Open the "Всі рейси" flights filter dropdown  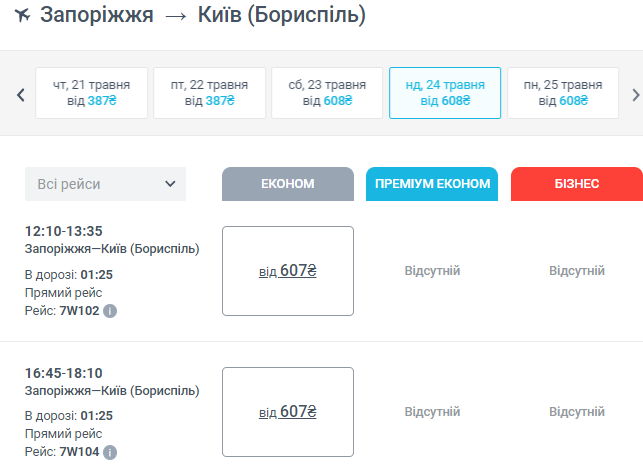tap(106, 184)
